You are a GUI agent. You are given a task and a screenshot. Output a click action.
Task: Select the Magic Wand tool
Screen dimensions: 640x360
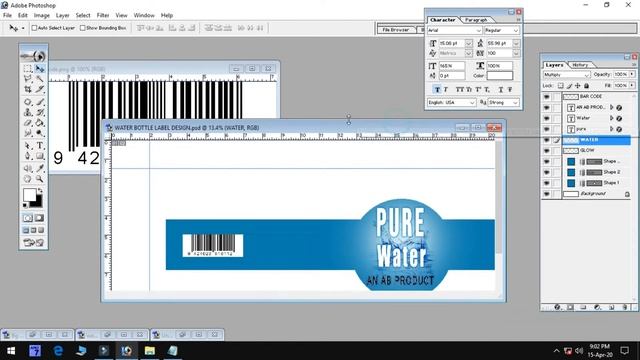[x=40, y=79]
